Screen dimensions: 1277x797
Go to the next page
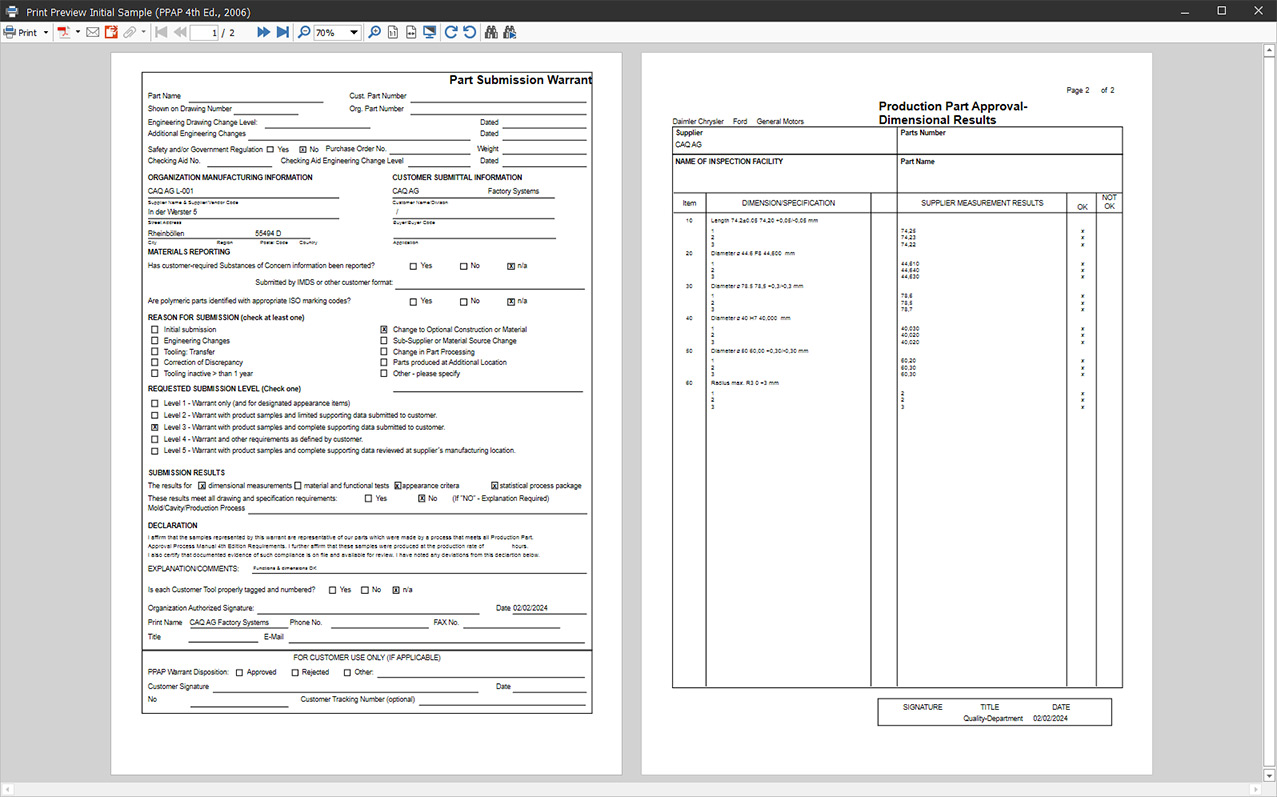click(263, 33)
